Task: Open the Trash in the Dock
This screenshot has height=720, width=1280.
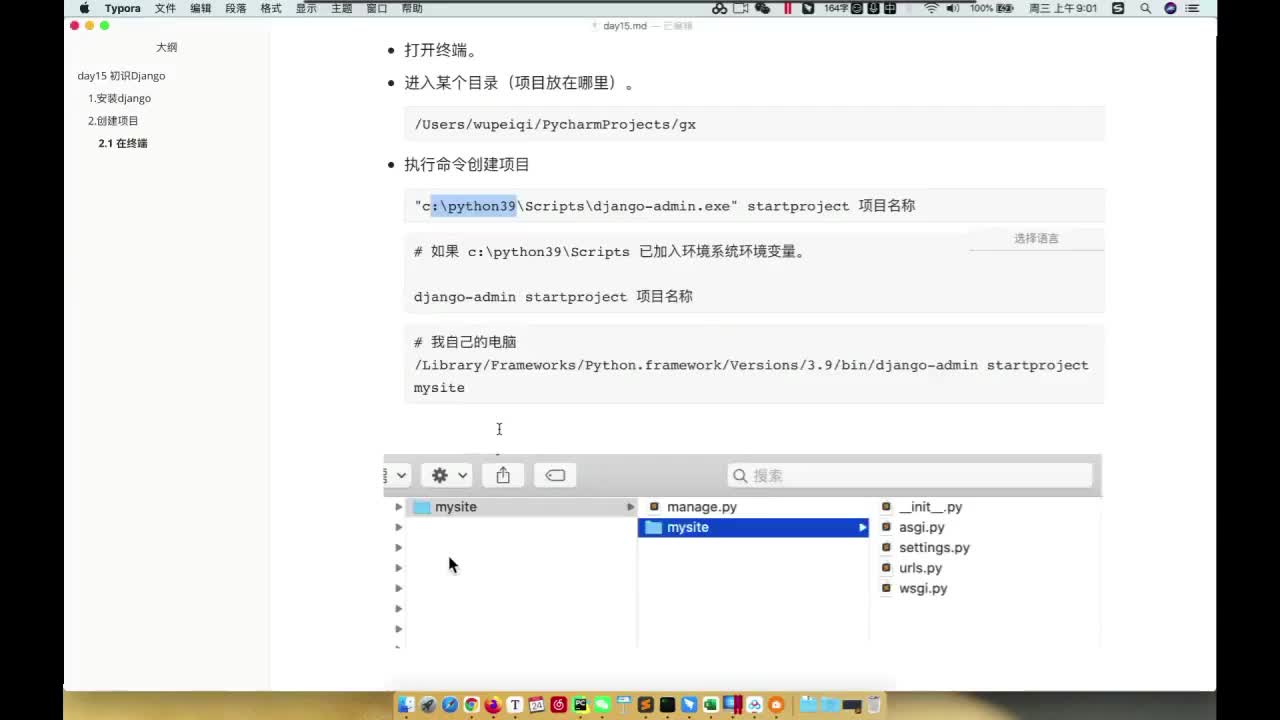Action: (x=874, y=705)
